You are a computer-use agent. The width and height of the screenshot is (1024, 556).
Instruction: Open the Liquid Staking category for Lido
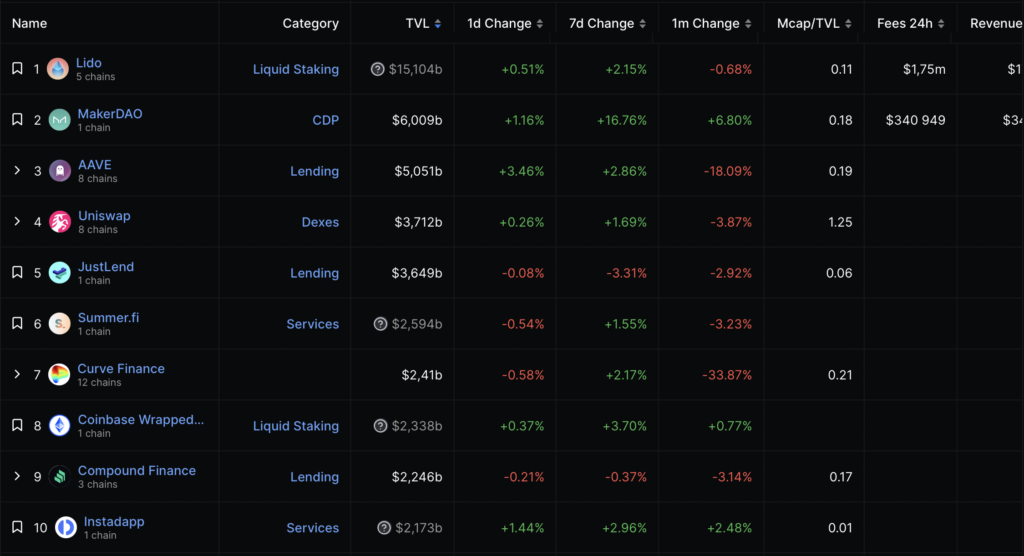[295, 69]
